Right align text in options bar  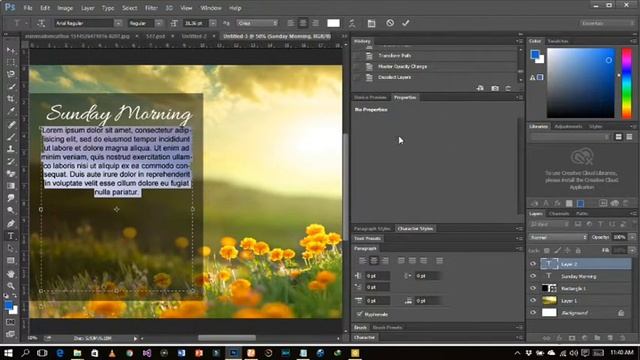[316, 23]
